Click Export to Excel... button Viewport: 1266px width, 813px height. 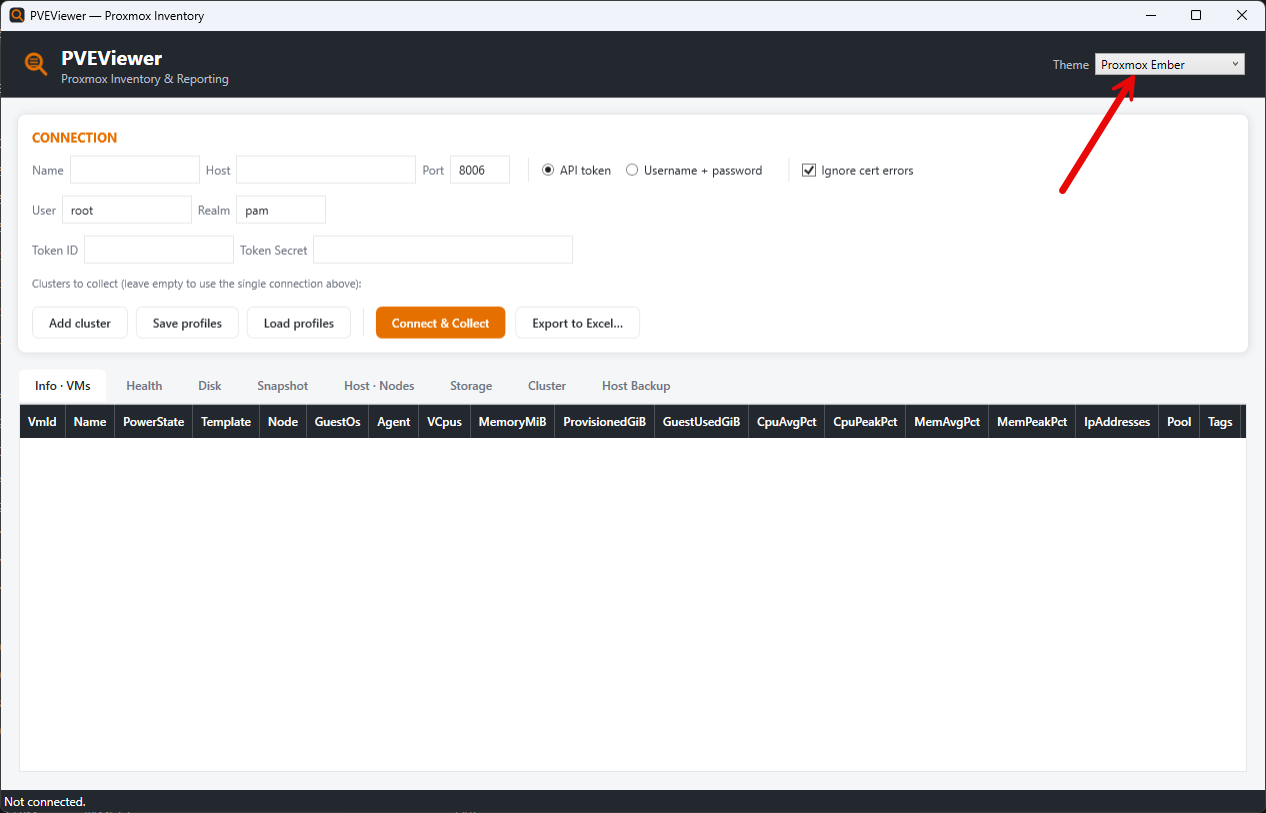[578, 323]
